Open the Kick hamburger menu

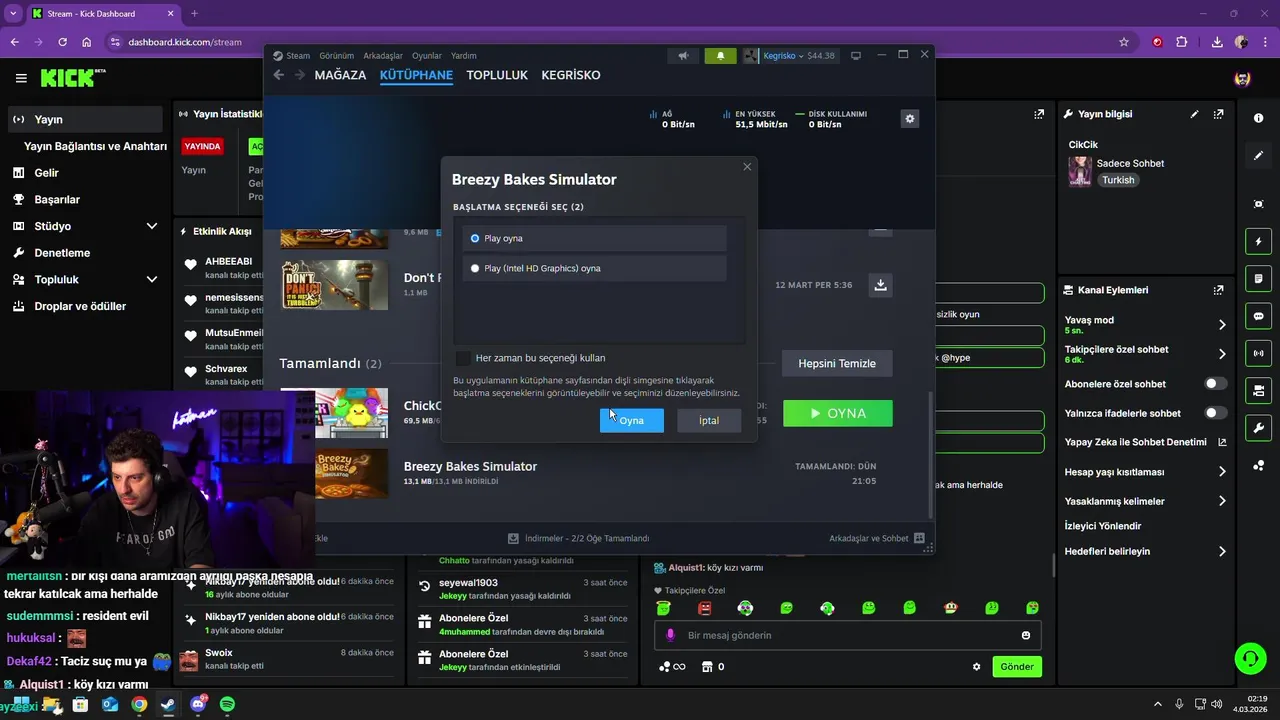tap(21, 78)
